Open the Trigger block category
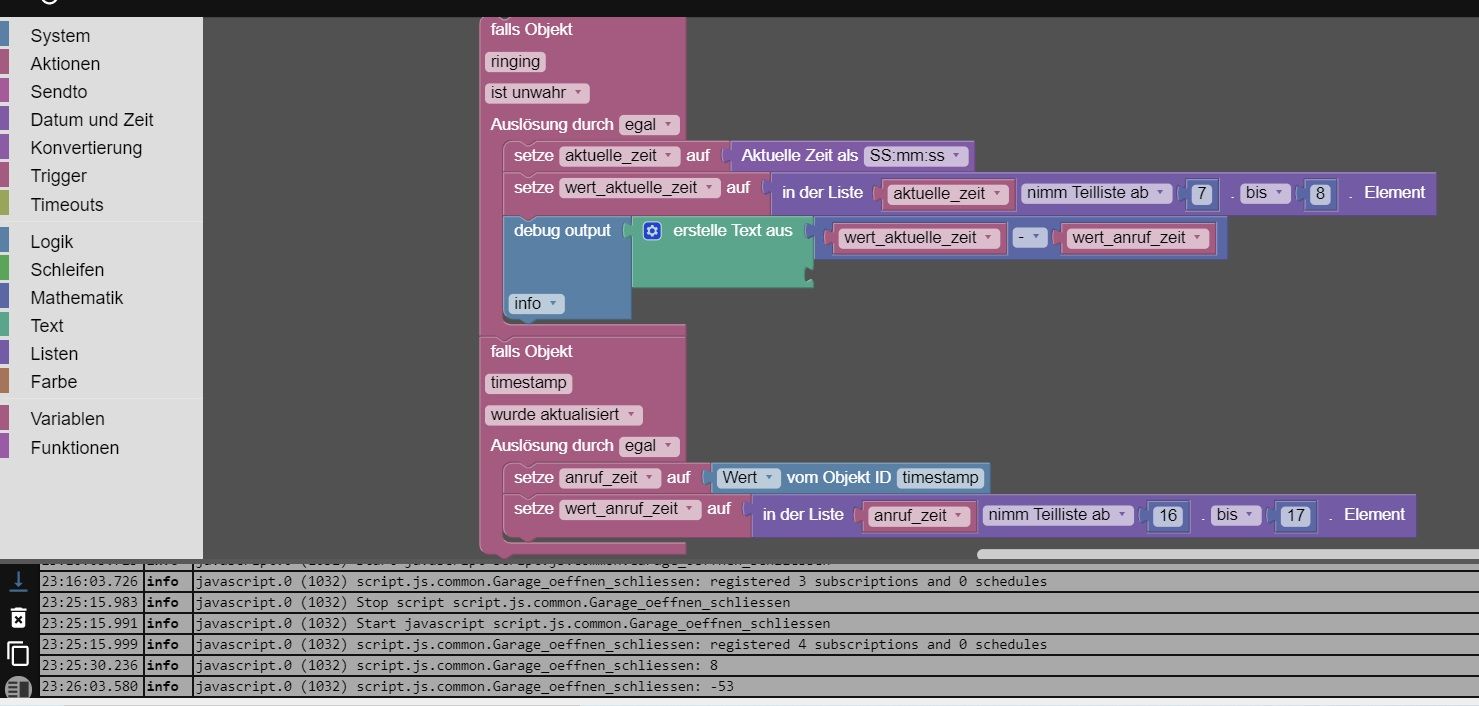The image size is (1479, 706). [59, 176]
